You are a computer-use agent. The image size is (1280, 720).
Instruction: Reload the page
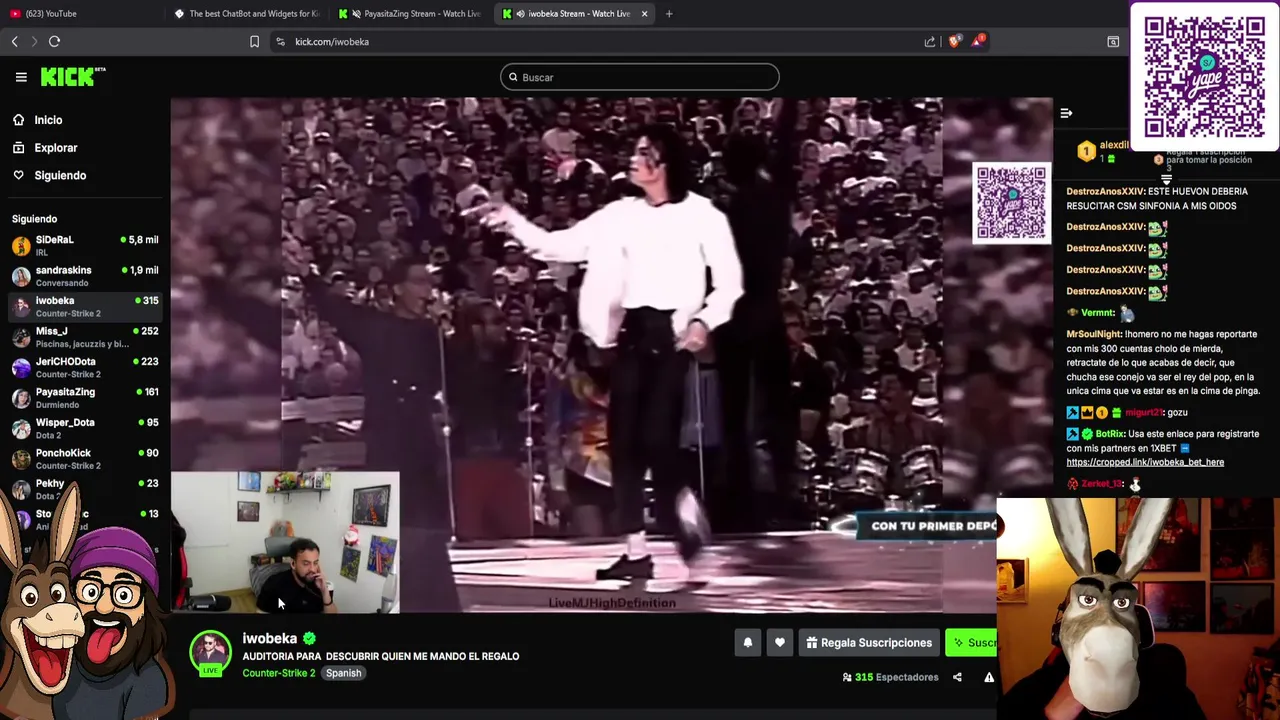click(55, 41)
